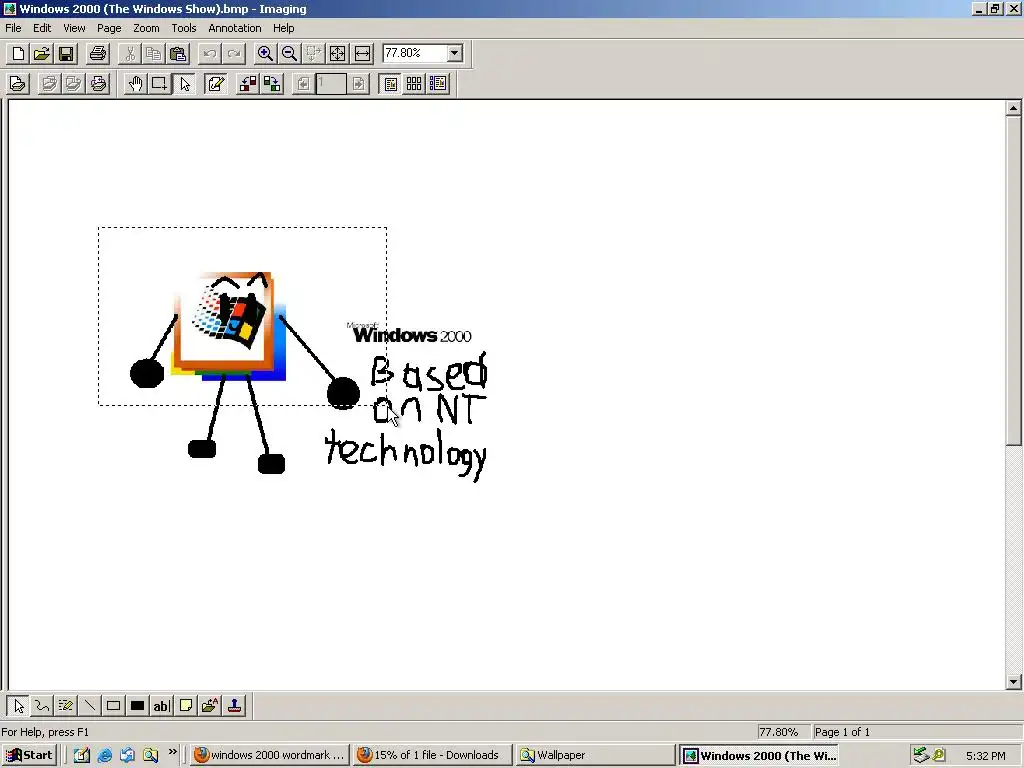Viewport: 1024px width, 768px height.
Task: Open the View menu
Action: tap(74, 28)
